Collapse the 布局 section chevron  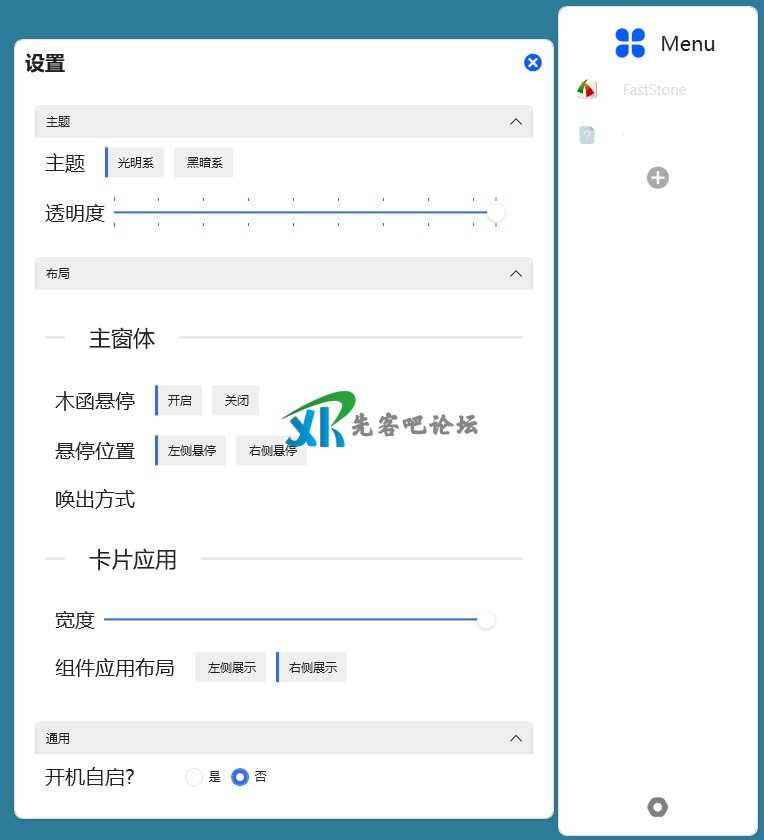click(516, 273)
